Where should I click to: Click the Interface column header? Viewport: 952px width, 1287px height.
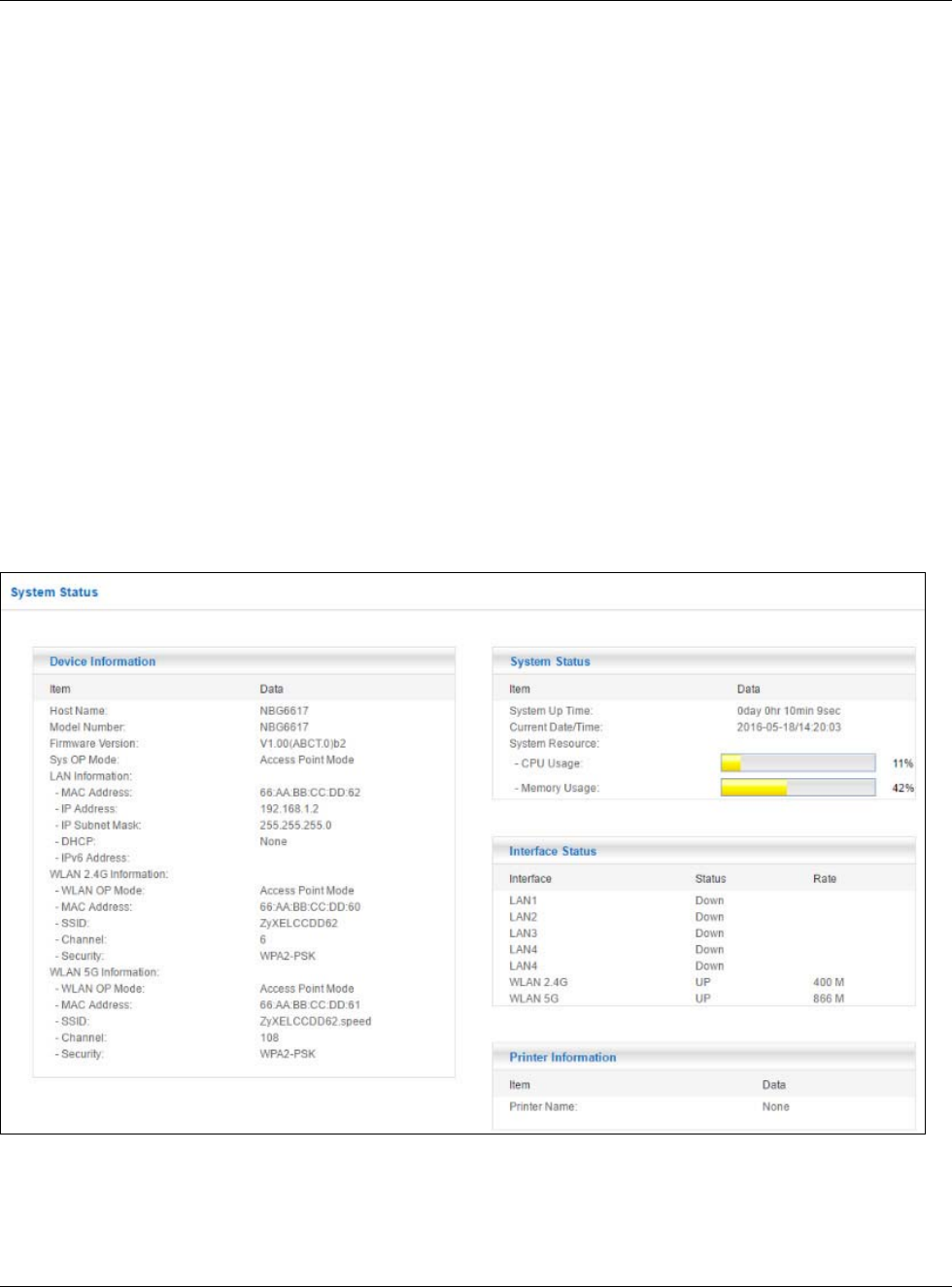tap(530, 879)
